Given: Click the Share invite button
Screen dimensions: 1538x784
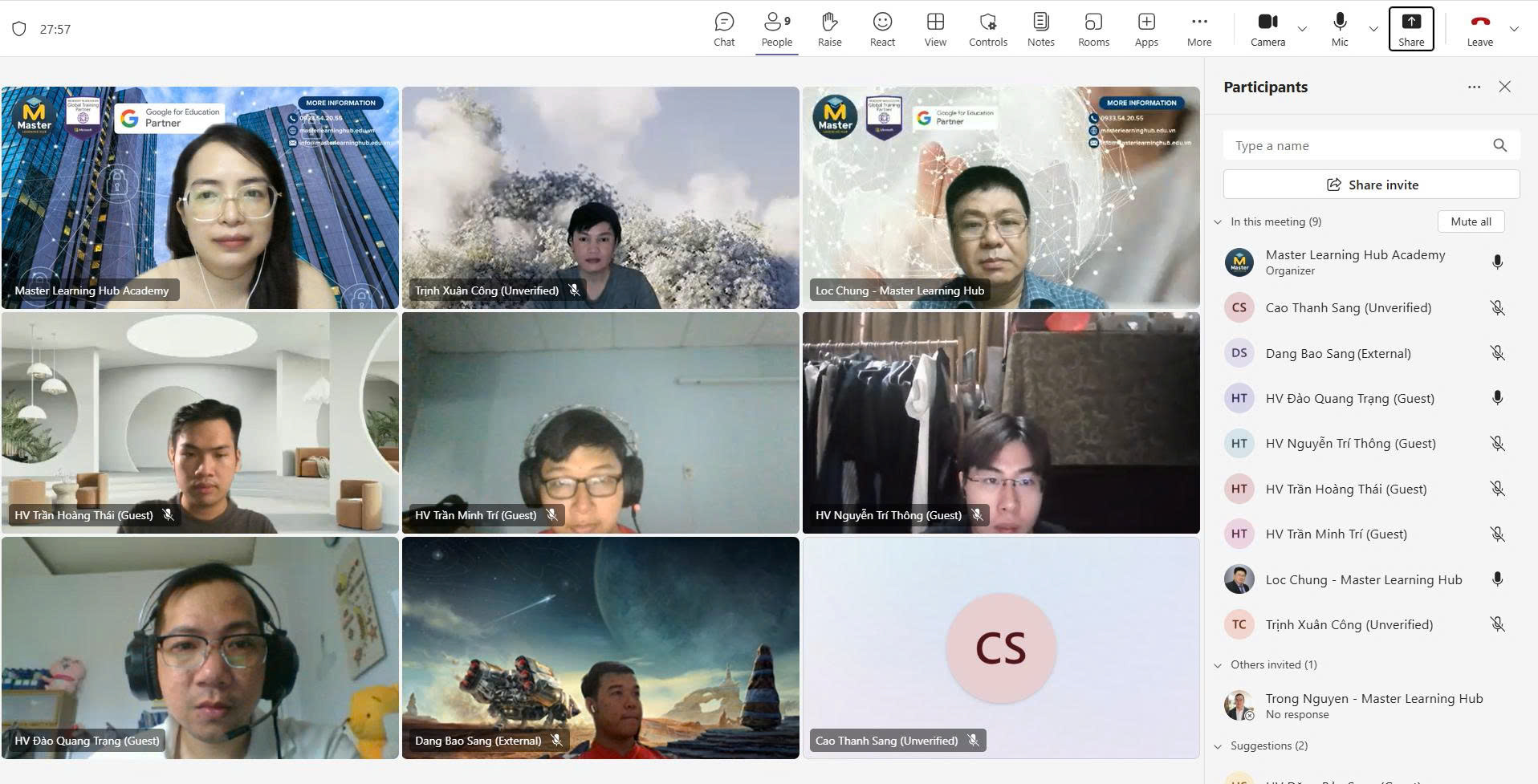Looking at the screenshot, I should click(1371, 185).
